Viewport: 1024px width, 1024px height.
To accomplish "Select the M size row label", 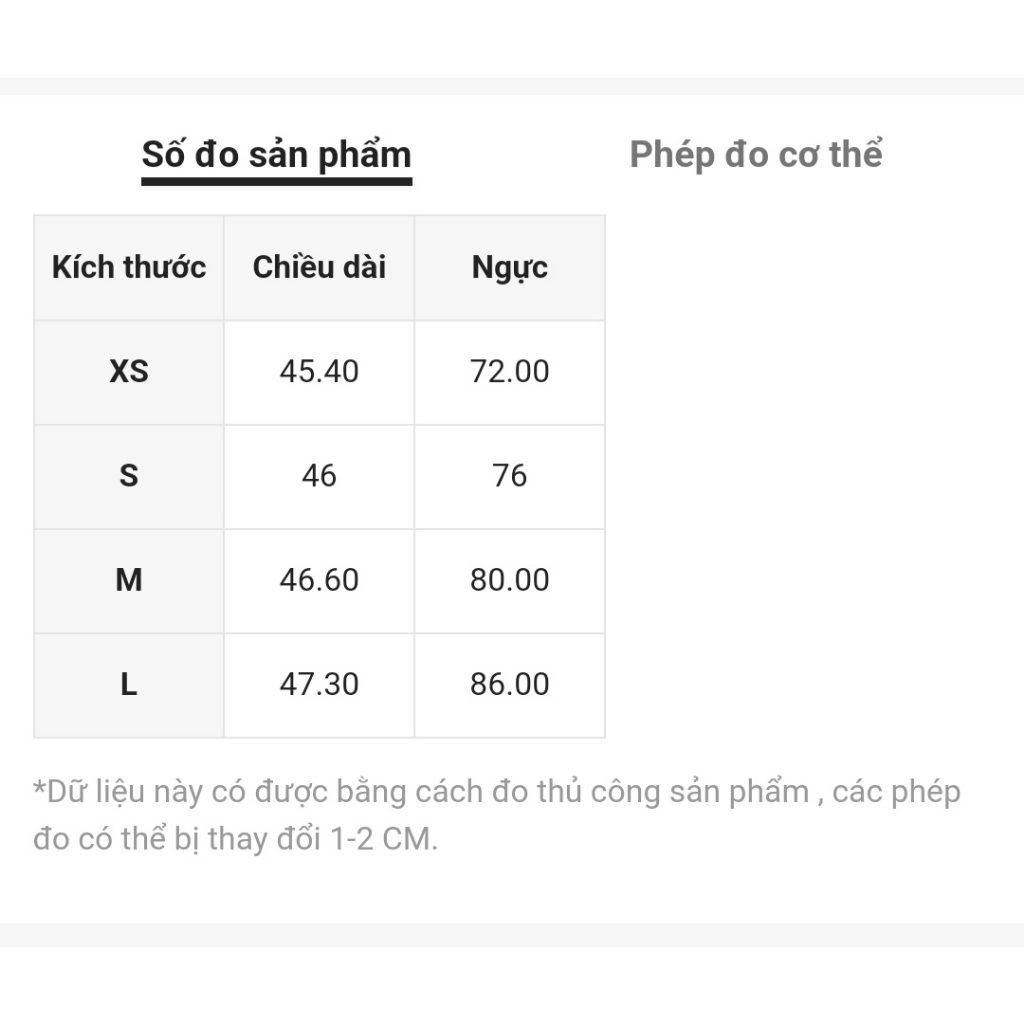I will pyautogui.click(x=129, y=579).
